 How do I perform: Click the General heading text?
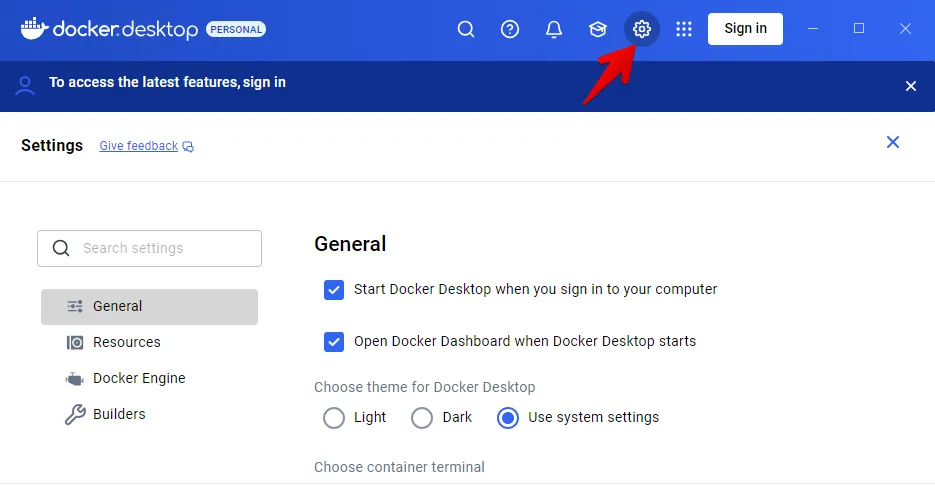point(350,244)
